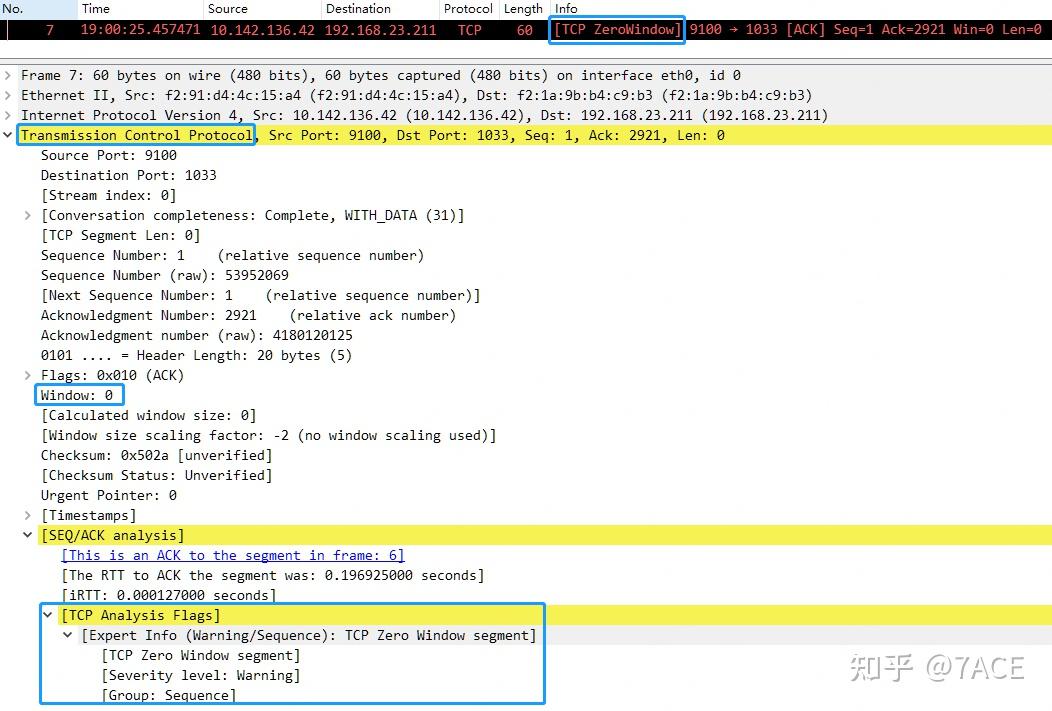Screen dimensions: 1052x711
Task: Expand the Flags: 0x010 (ACK) field
Action: coord(27,375)
